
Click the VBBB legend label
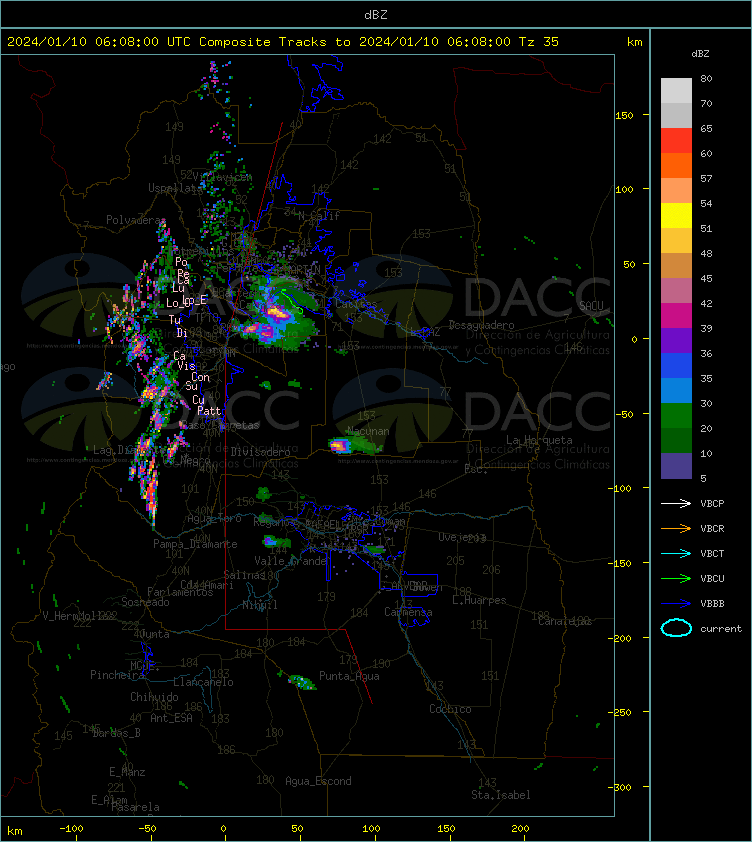pos(712,603)
